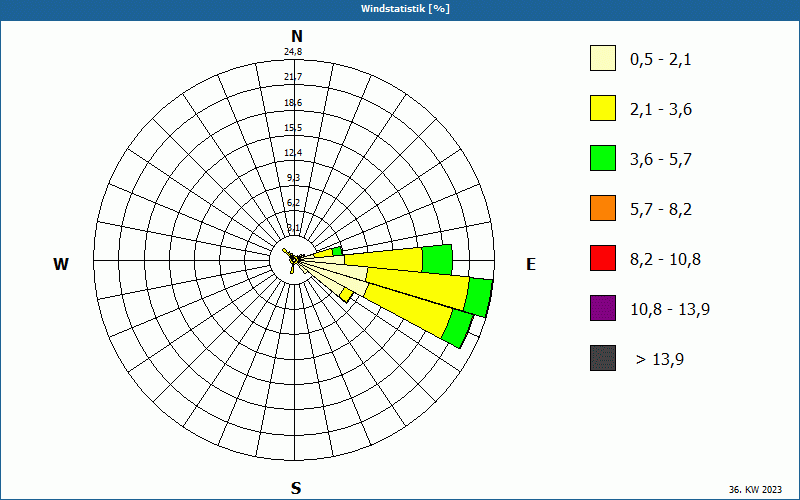Click the 8,2 - 10,8 legend text
This screenshot has width=800, height=500.
665,260
